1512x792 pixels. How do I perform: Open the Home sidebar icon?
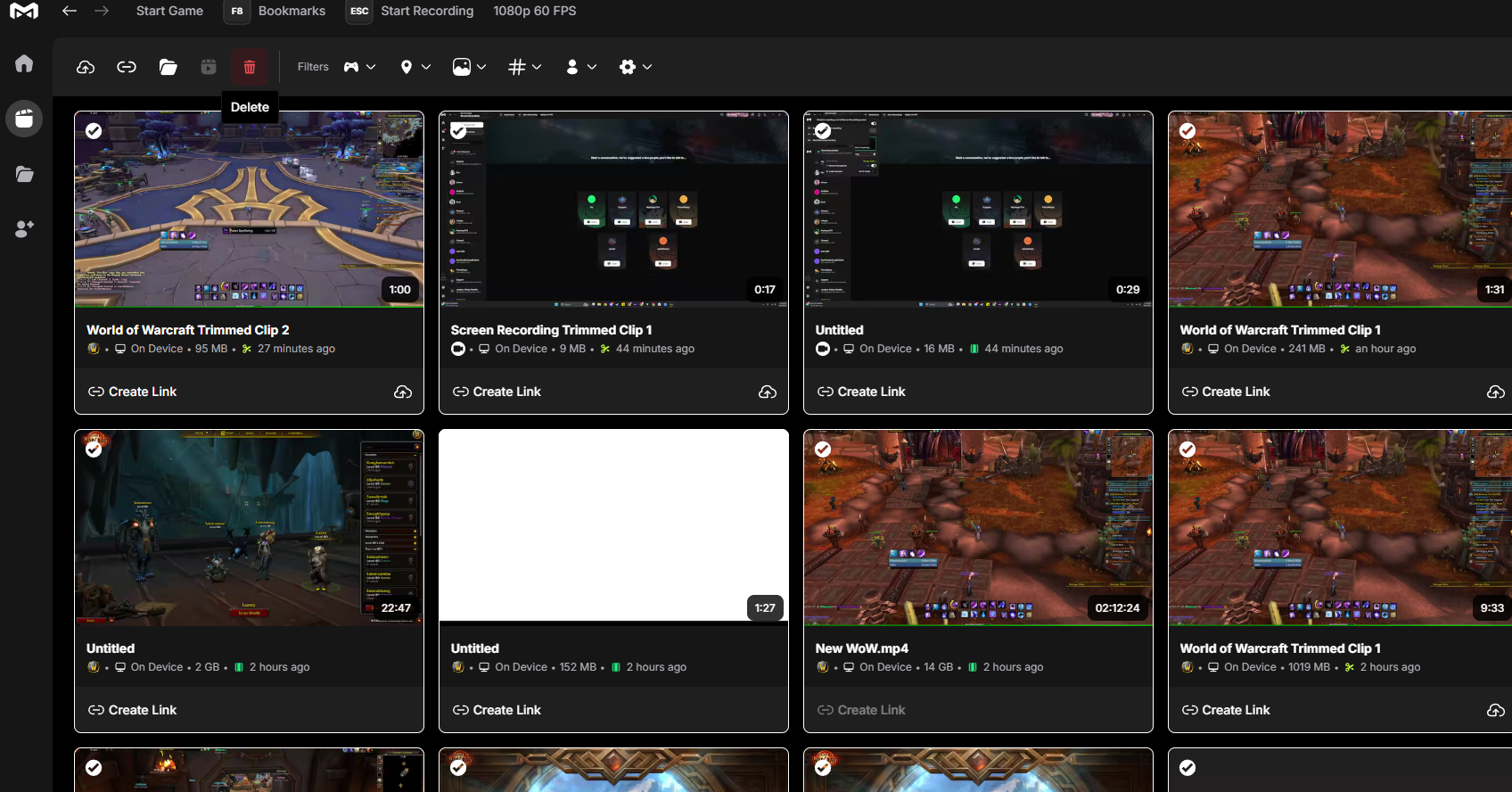[x=24, y=63]
